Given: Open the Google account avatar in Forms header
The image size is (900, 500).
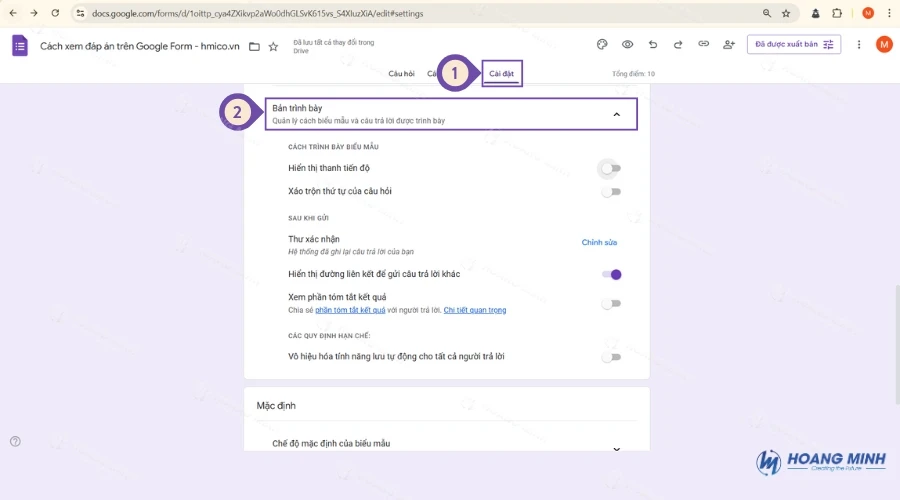Looking at the screenshot, I should [884, 44].
